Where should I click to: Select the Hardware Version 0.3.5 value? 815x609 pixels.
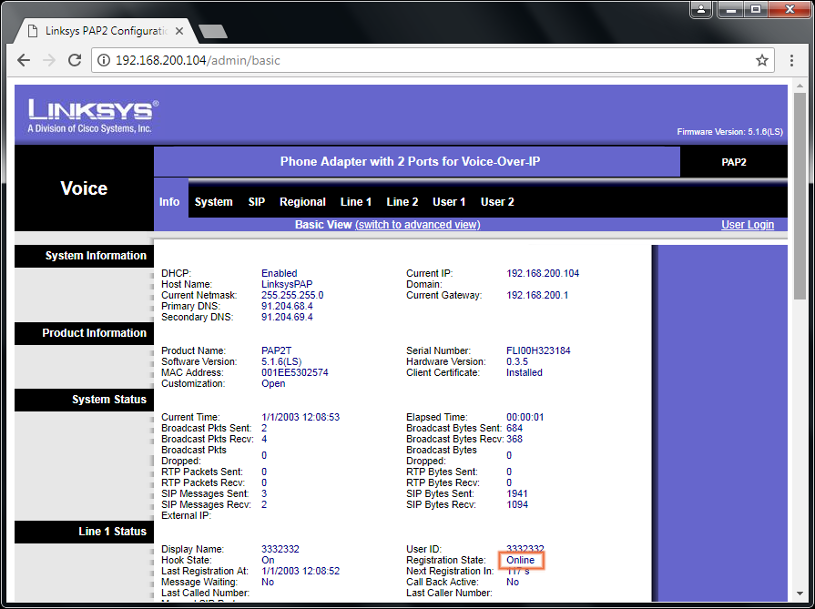coord(517,362)
